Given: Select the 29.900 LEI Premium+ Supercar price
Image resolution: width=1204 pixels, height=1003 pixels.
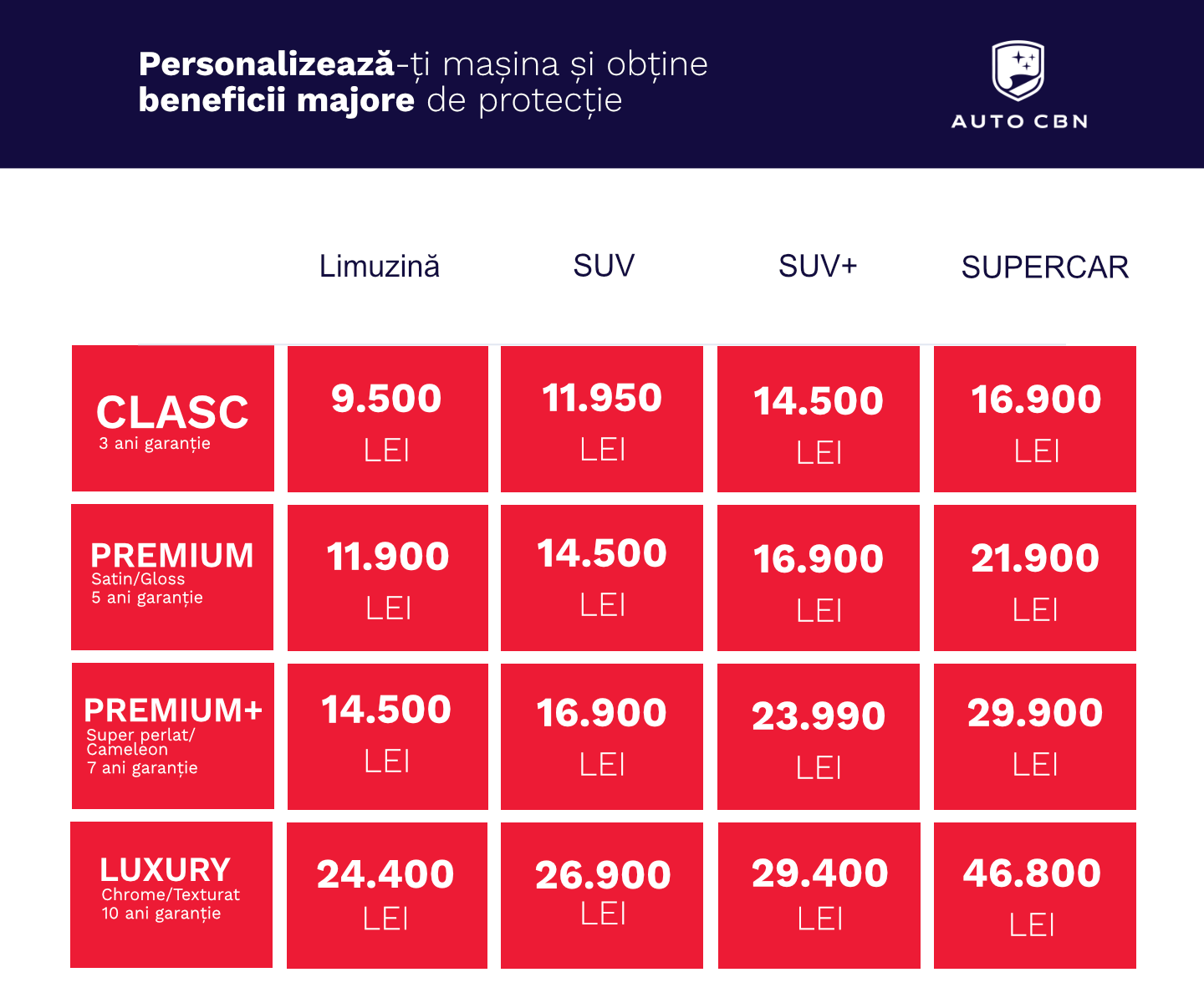Looking at the screenshot, I should pos(1035,736).
